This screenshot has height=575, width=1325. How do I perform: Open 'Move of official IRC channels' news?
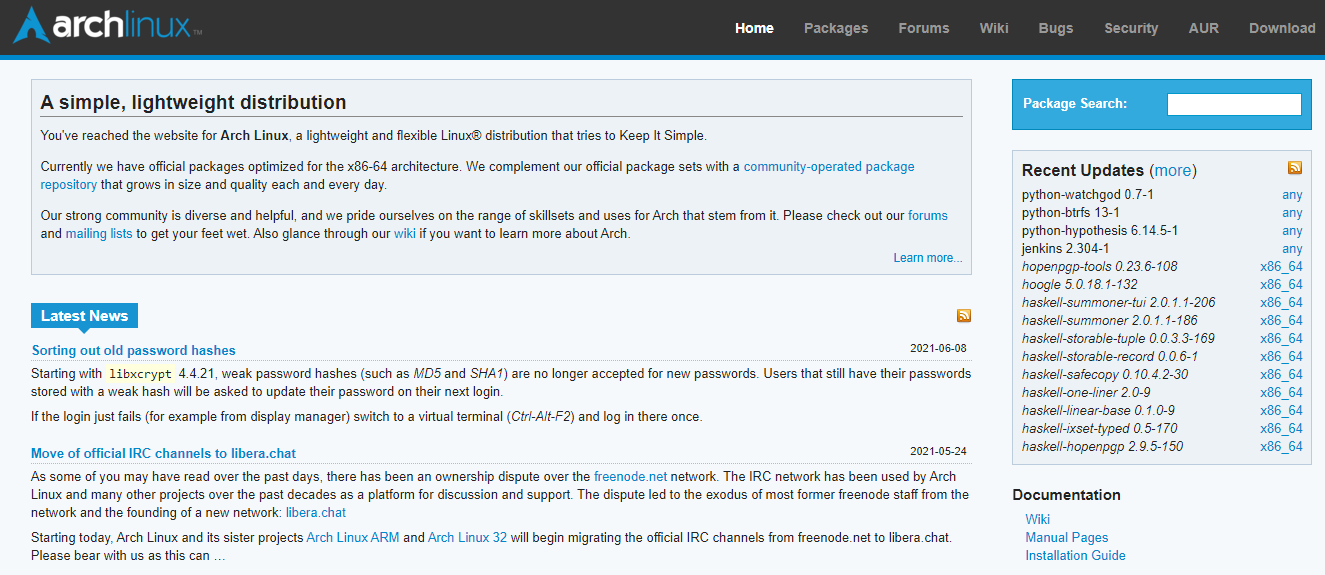tap(163, 454)
